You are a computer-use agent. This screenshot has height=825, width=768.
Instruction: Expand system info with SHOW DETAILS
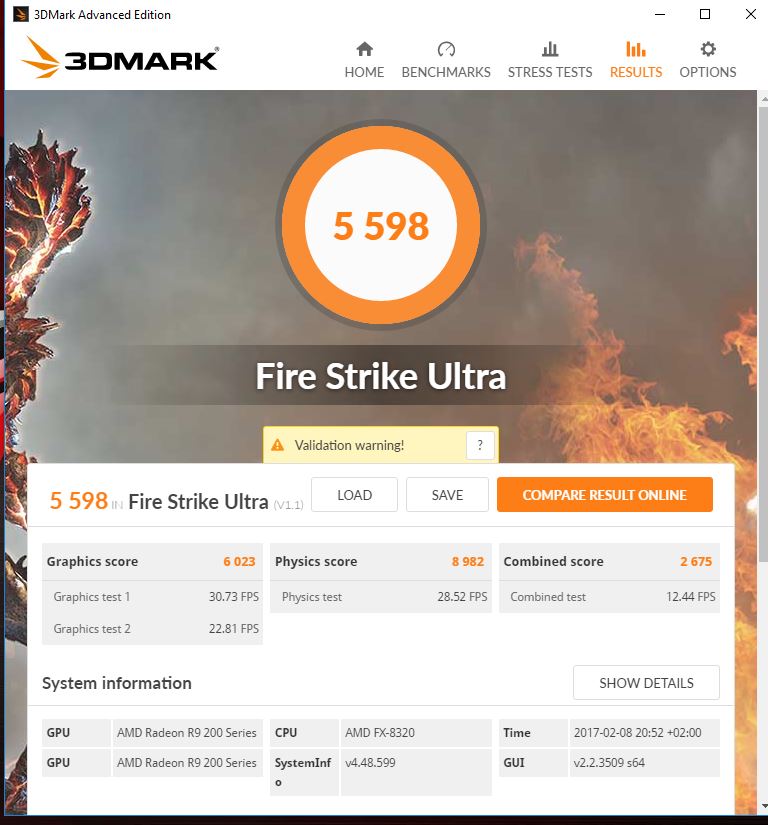point(646,682)
